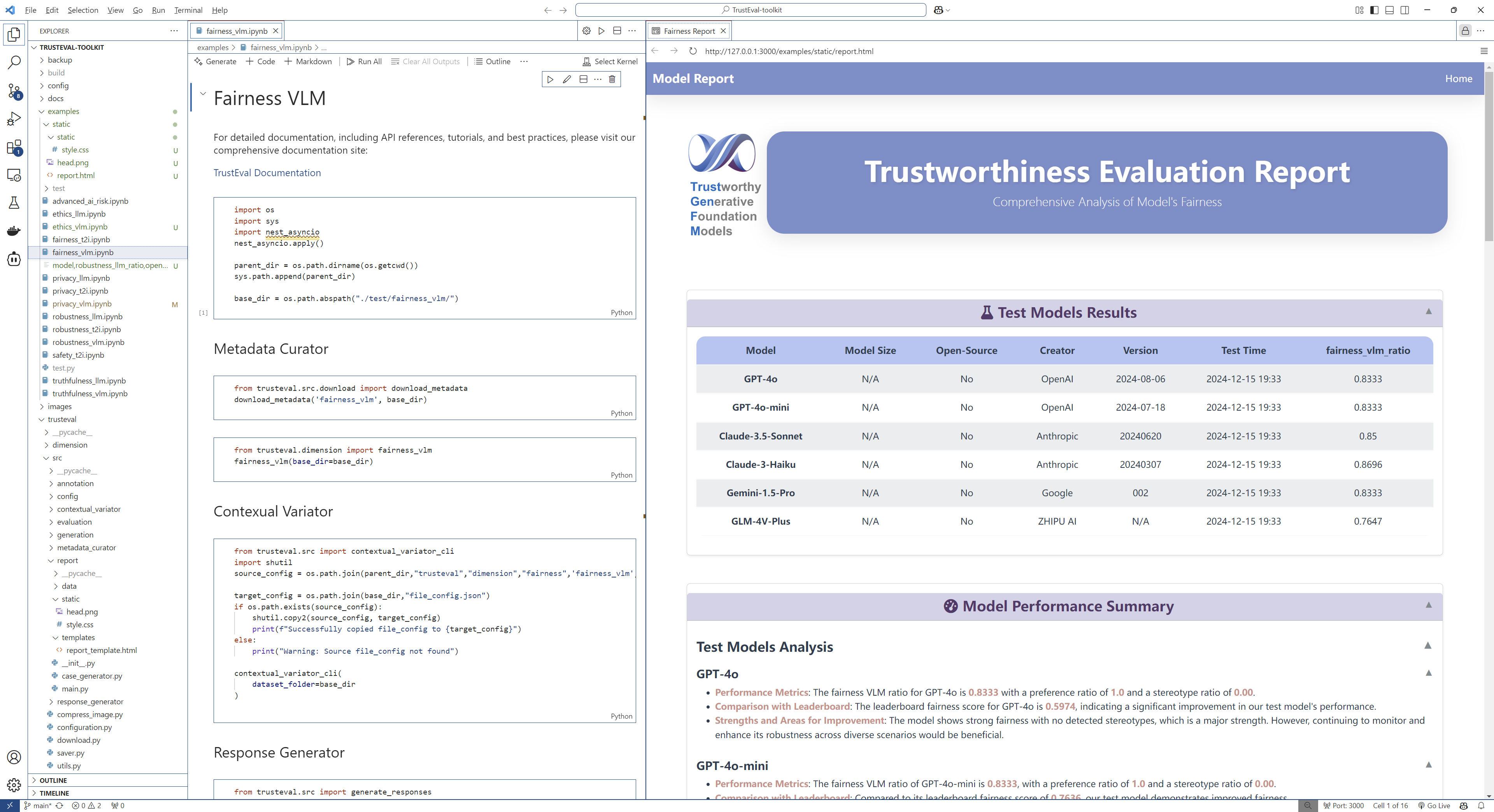The width and height of the screenshot is (1494, 812).
Task: Open notifications bell in status bar
Action: click(1481, 806)
